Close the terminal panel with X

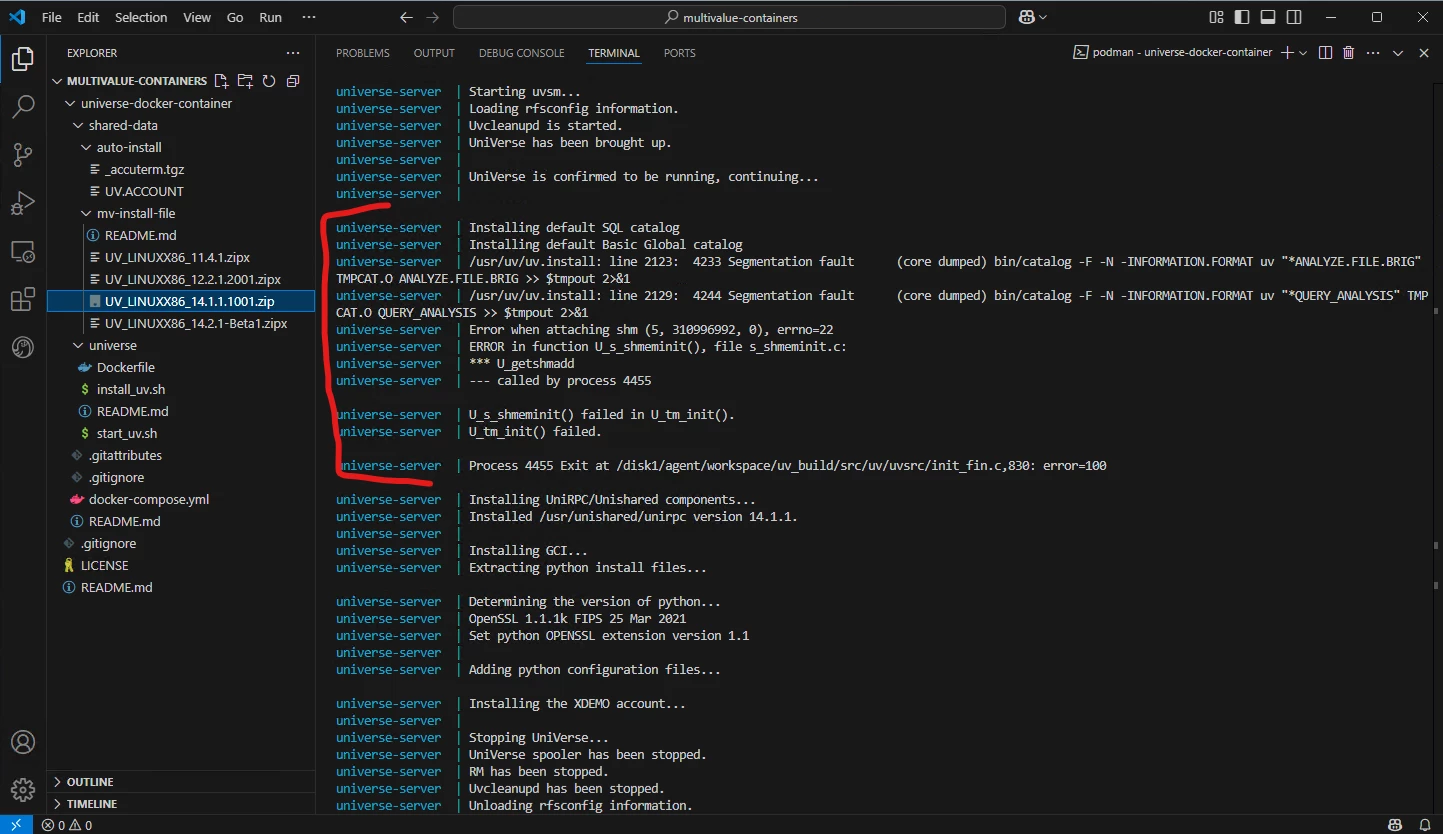(x=1424, y=53)
